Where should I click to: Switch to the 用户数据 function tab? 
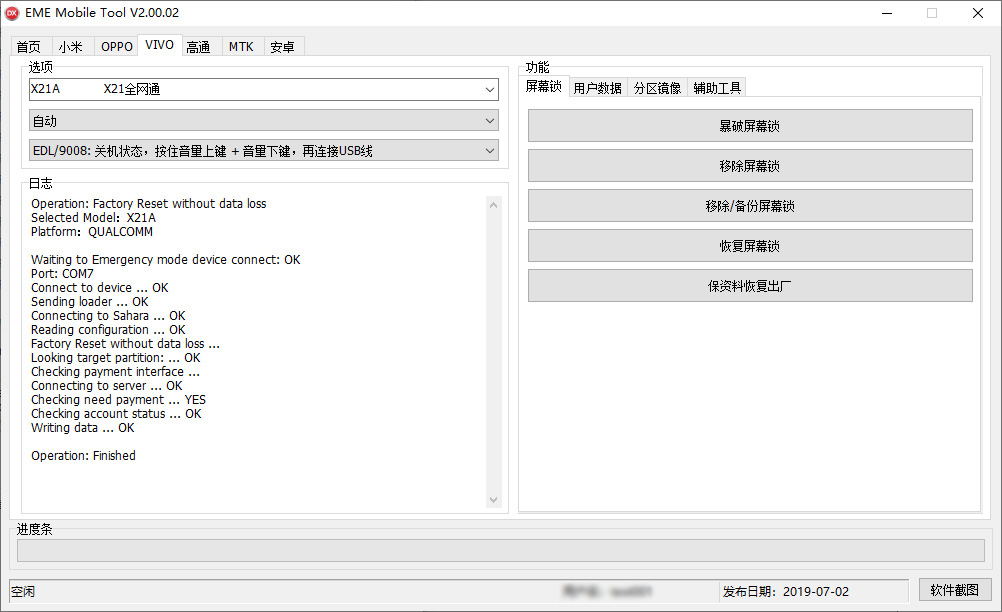[597, 88]
